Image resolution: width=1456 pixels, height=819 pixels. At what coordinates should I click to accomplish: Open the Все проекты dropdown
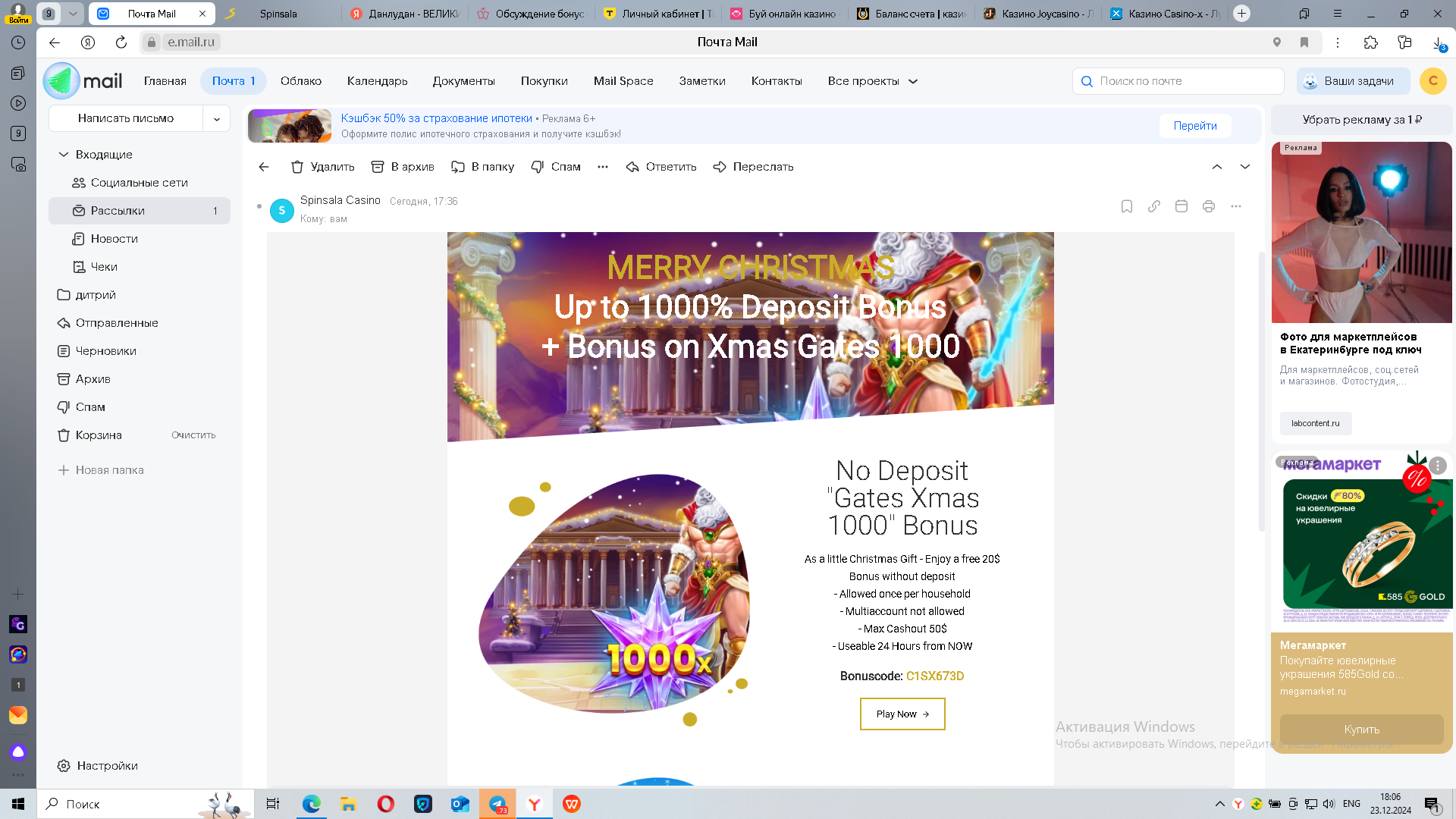coord(872,81)
